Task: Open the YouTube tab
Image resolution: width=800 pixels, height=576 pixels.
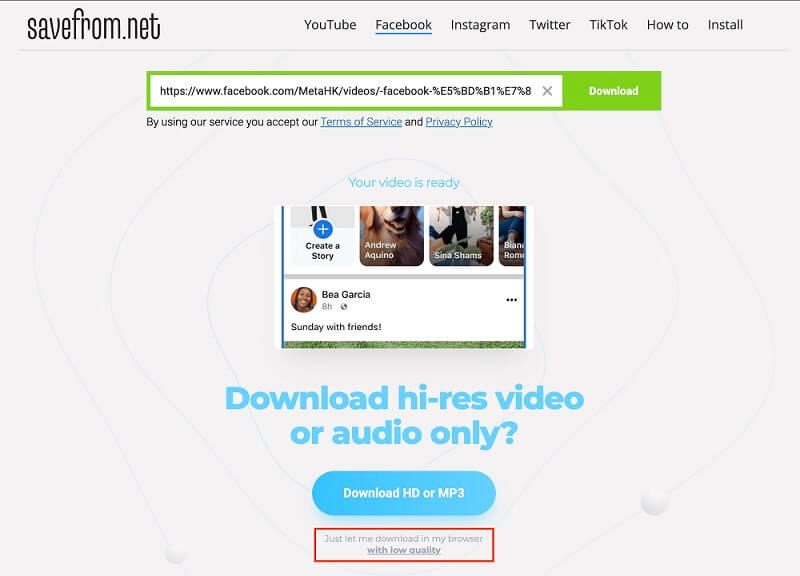Action: 330,25
